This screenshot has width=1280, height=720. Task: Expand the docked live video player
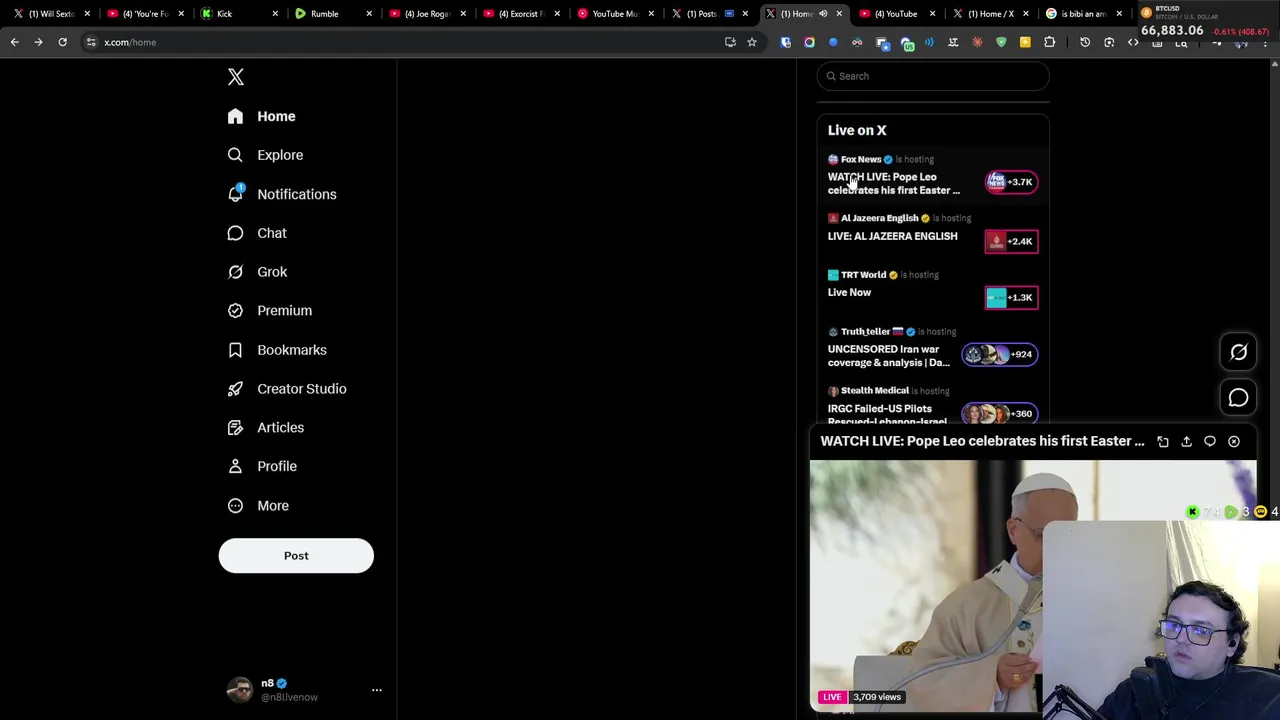pos(1163,441)
